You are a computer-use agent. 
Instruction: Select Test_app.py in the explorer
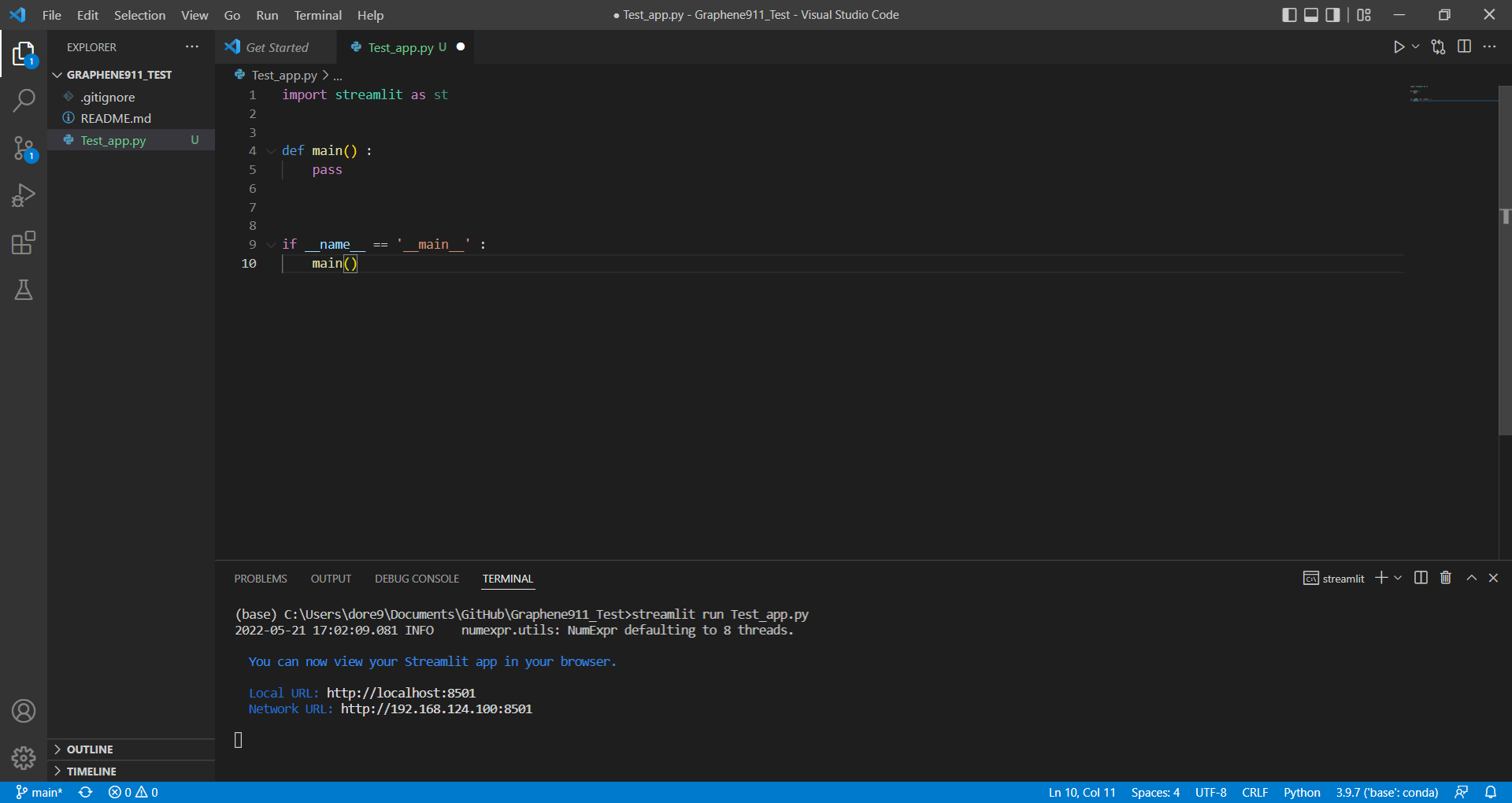pos(131,140)
